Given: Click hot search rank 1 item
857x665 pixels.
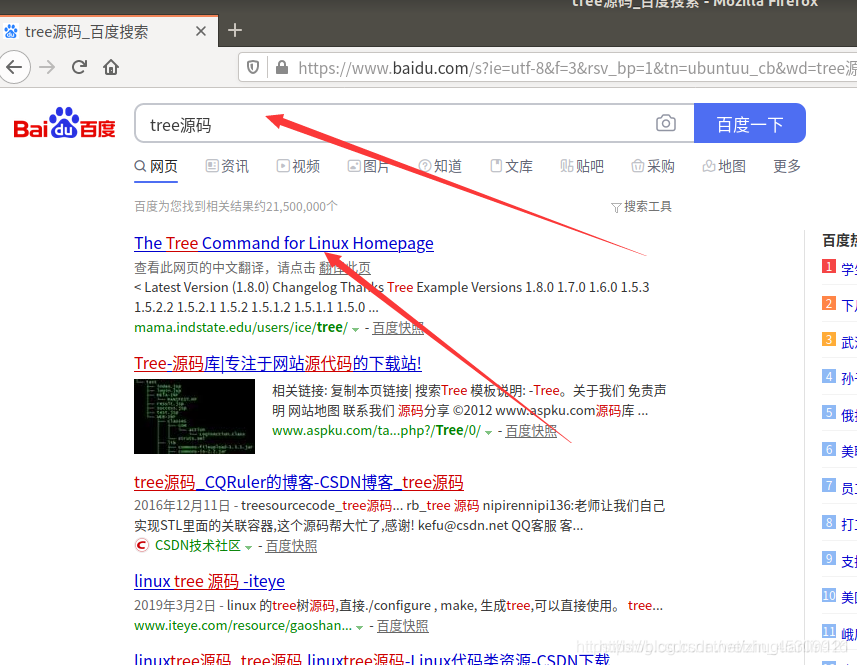Looking at the screenshot, I should (x=840, y=268).
